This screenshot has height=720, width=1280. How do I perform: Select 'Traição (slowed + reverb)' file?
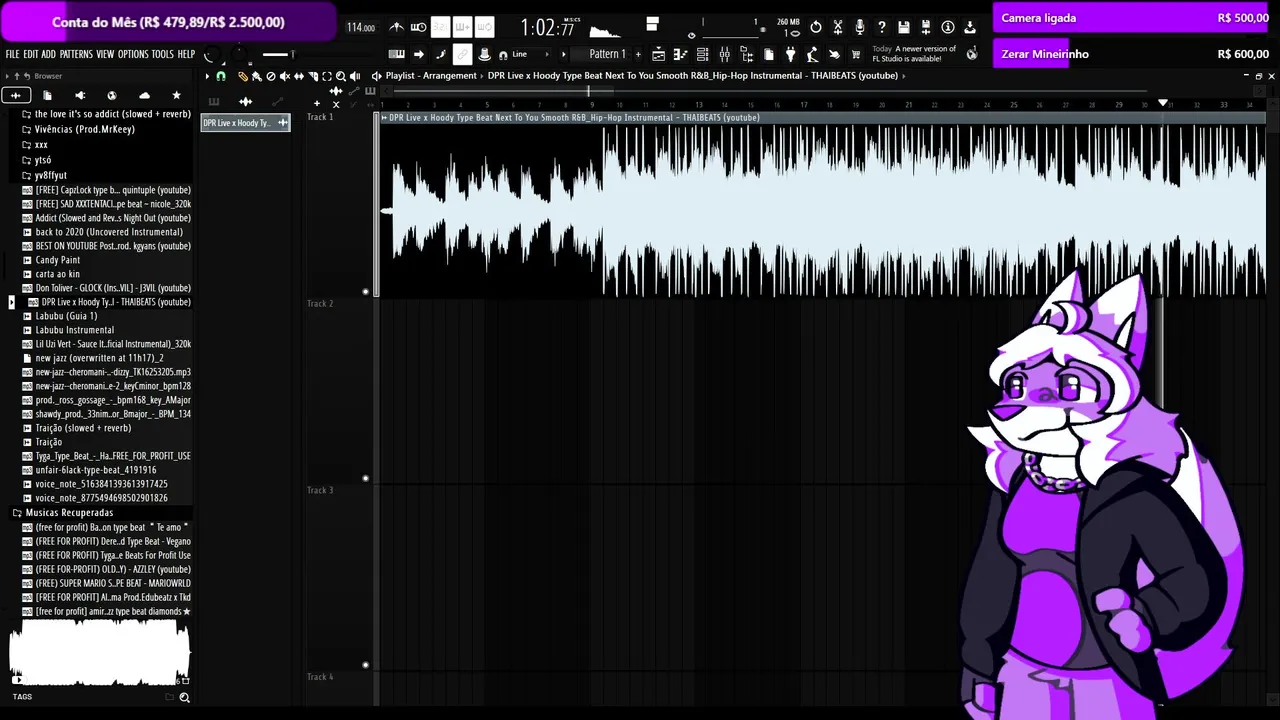pyautogui.click(x=83, y=428)
